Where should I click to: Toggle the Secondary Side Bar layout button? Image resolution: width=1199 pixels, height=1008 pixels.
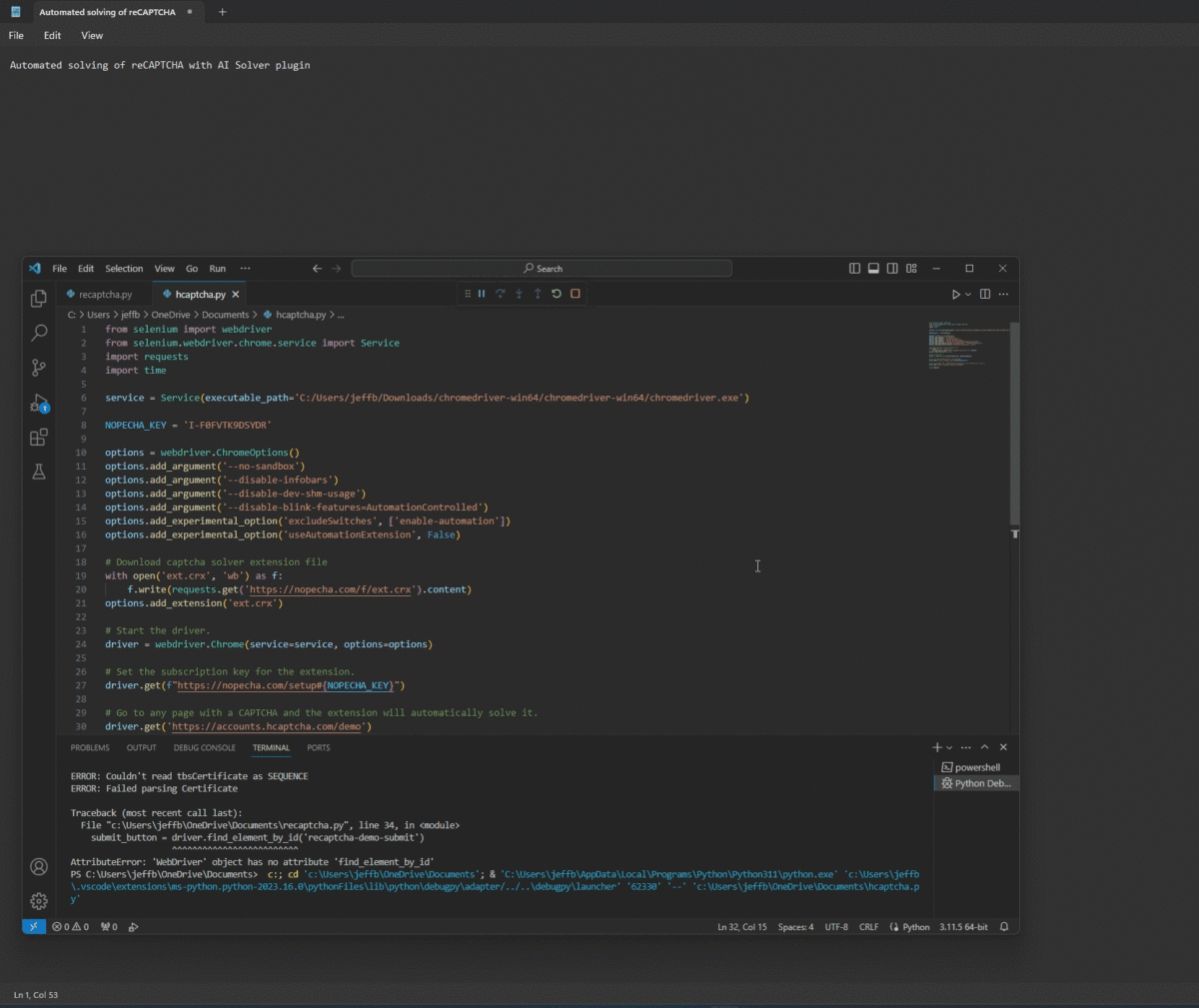[892, 269]
